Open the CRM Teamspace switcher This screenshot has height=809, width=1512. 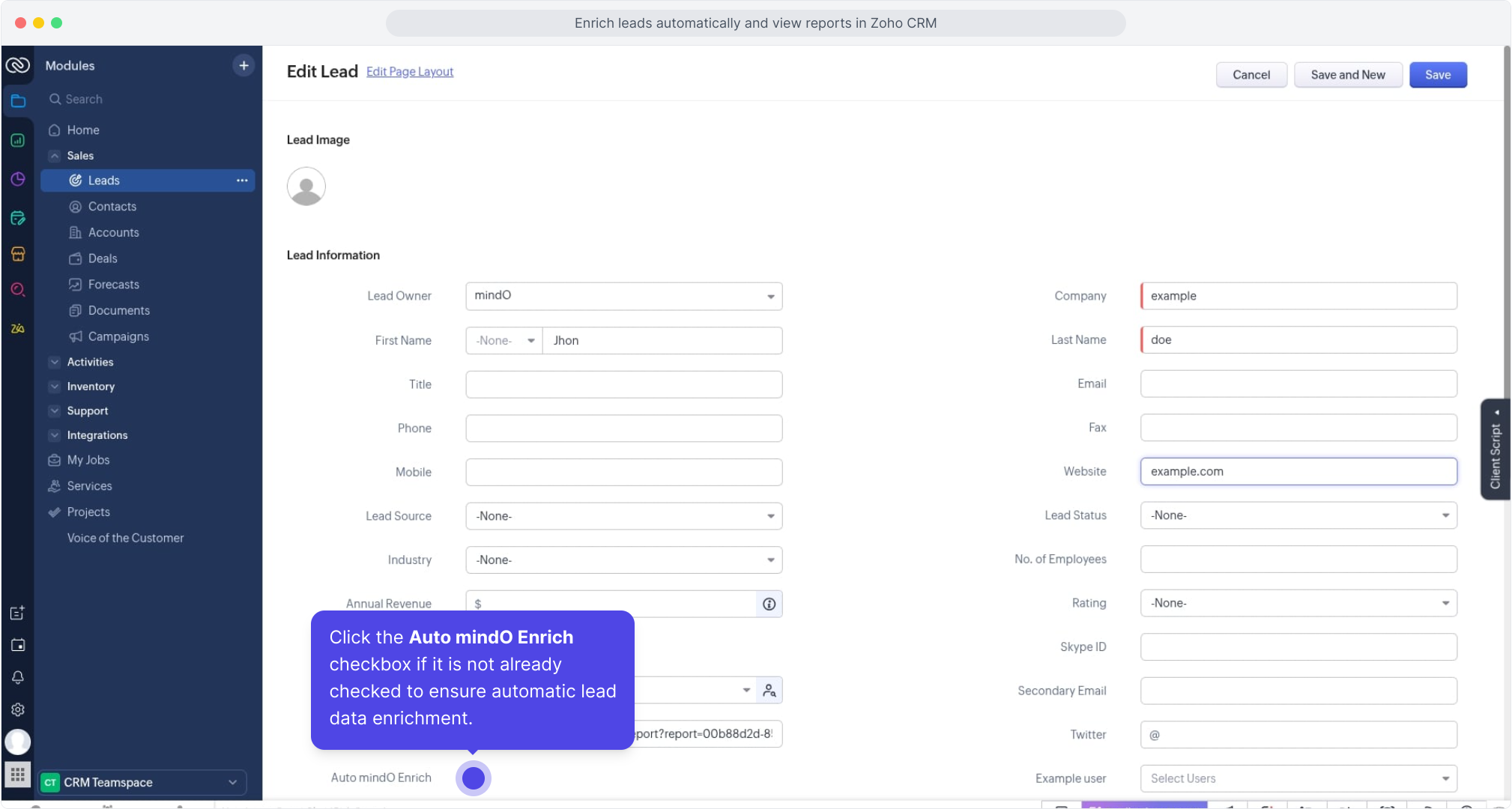[x=142, y=782]
